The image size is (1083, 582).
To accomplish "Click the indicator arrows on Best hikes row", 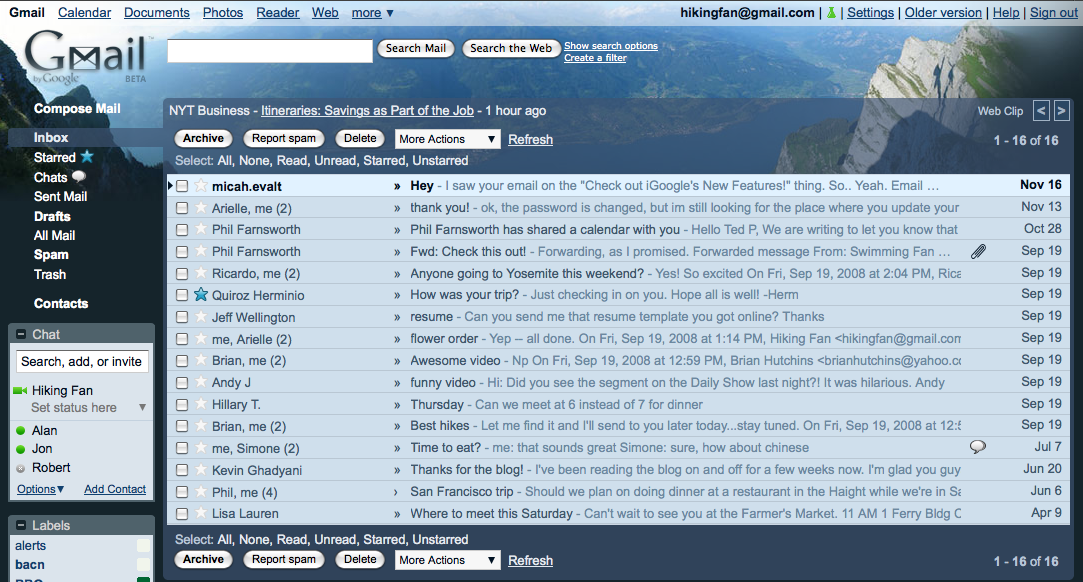I will click(x=397, y=427).
